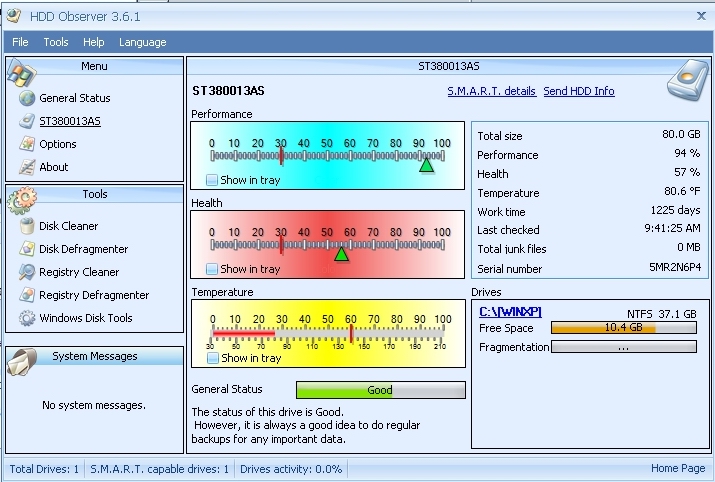The image size is (715, 482).
Task: Click the Health value 57 %
Action: (687, 172)
